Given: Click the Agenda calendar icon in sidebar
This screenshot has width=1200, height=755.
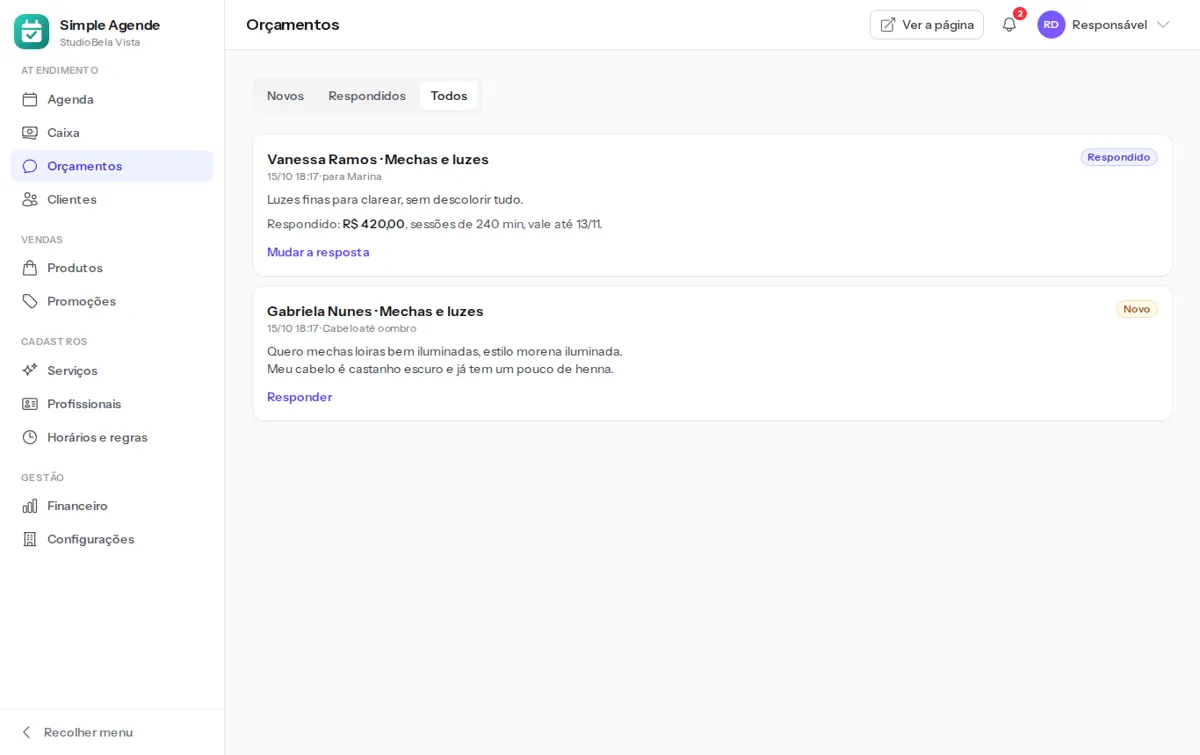Looking at the screenshot, I should pyautogui.click(x=30, y=99).
